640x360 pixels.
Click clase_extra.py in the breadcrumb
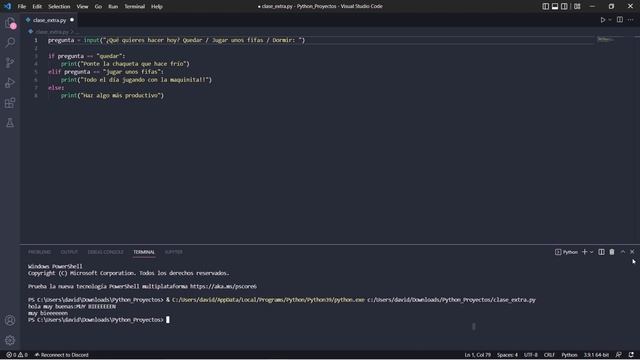52,31
